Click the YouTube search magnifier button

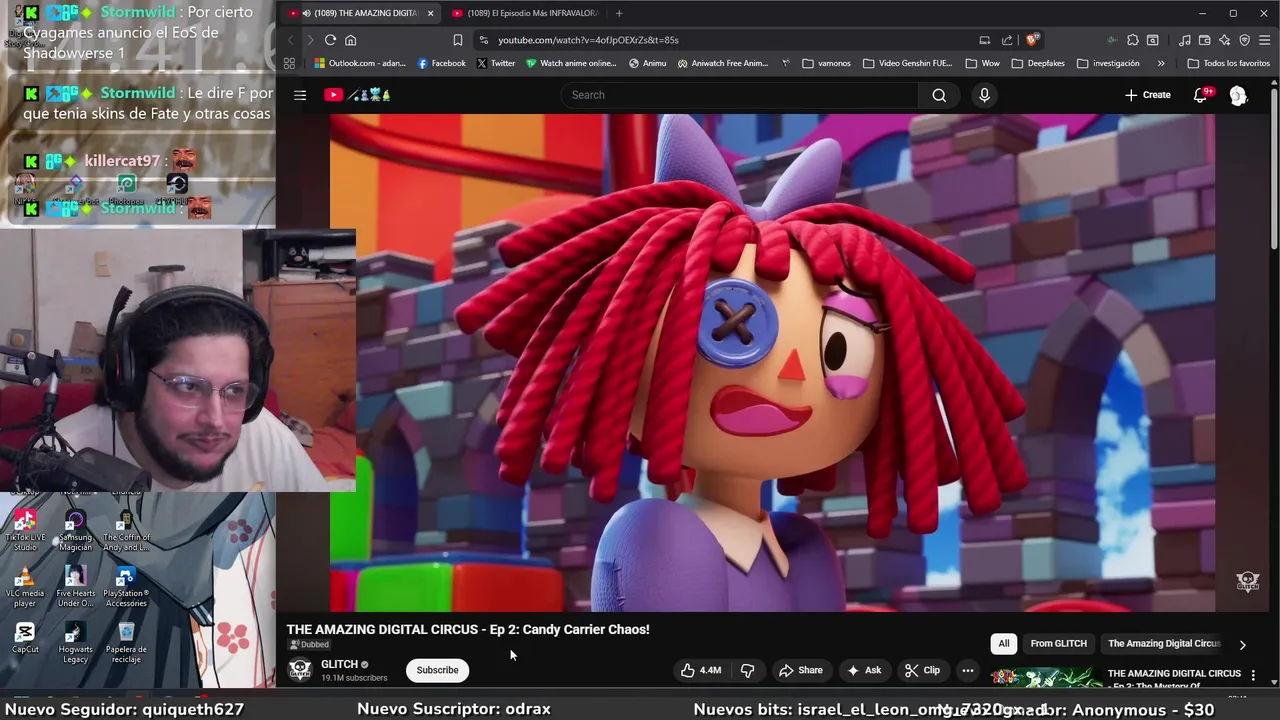pos(939,95)
